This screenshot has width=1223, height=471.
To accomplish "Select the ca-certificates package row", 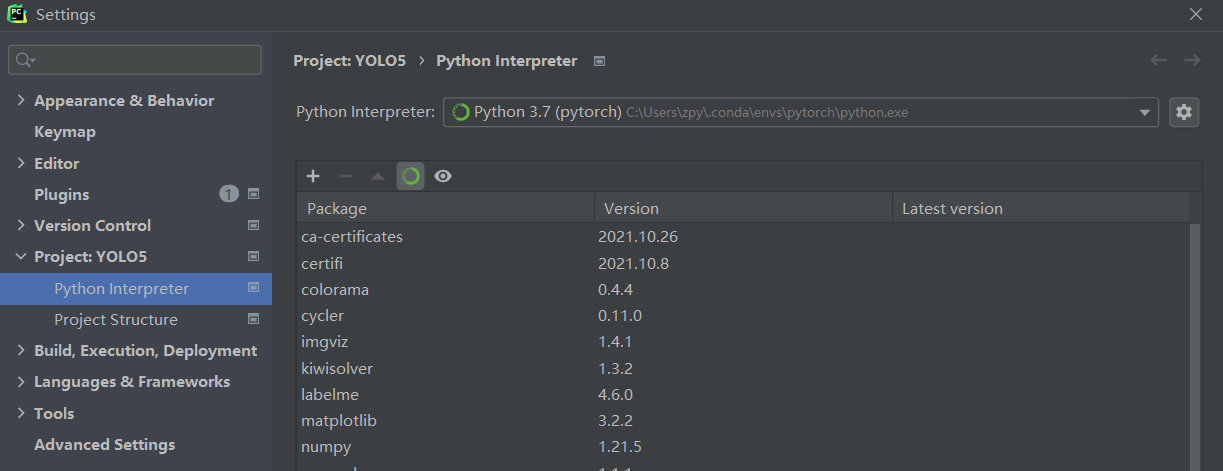I will point(743,237).
